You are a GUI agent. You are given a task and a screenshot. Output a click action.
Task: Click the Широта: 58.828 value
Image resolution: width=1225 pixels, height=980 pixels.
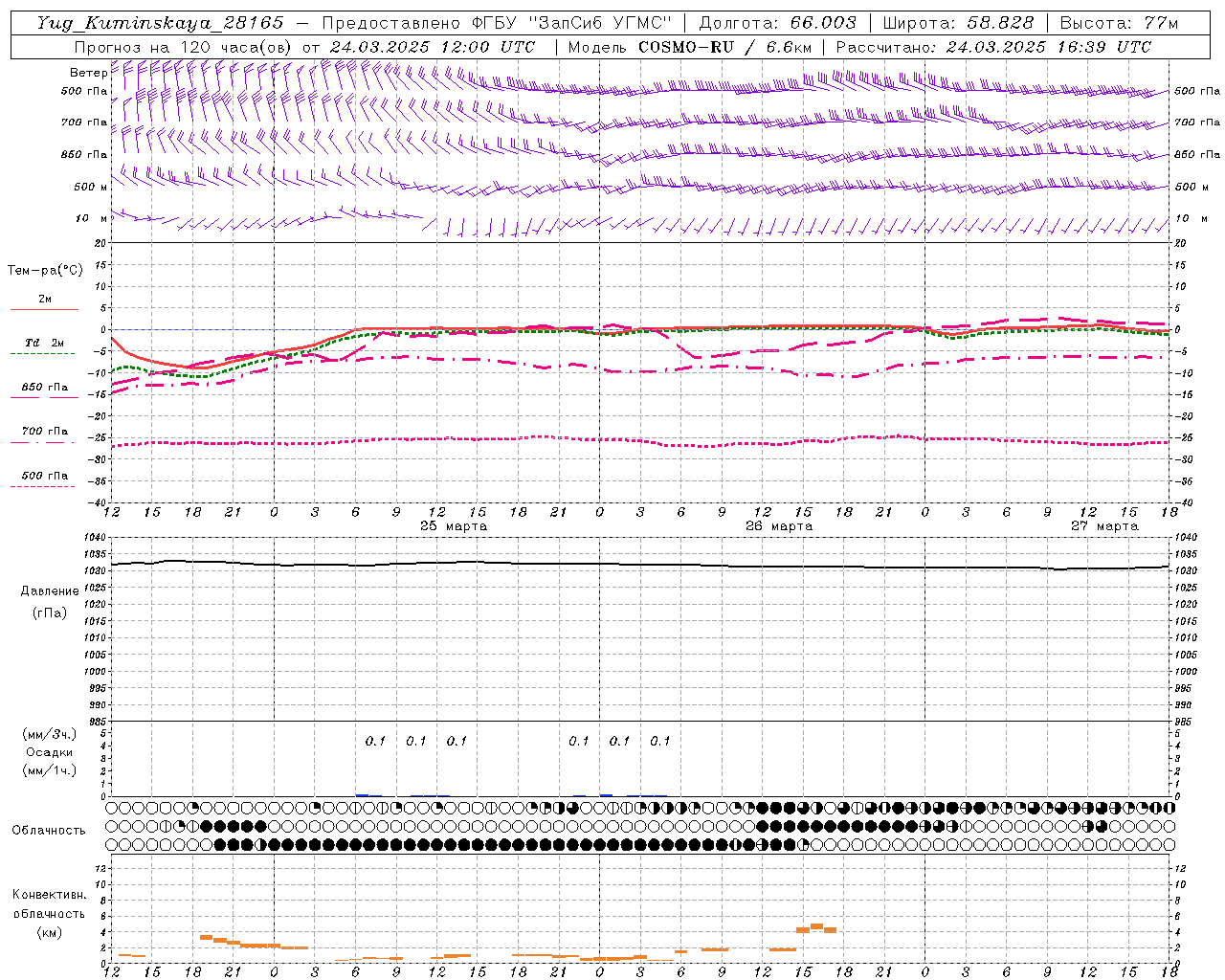[958, 23]
